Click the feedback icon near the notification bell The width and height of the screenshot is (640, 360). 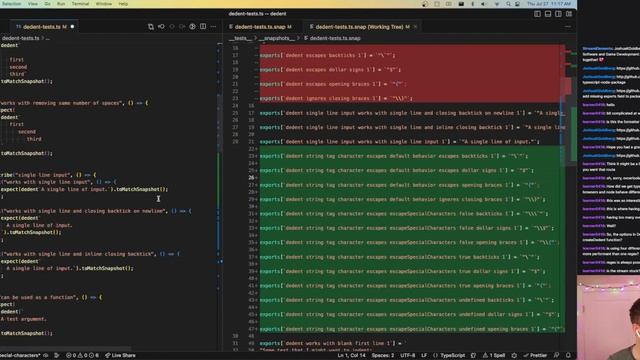[556, 356]
